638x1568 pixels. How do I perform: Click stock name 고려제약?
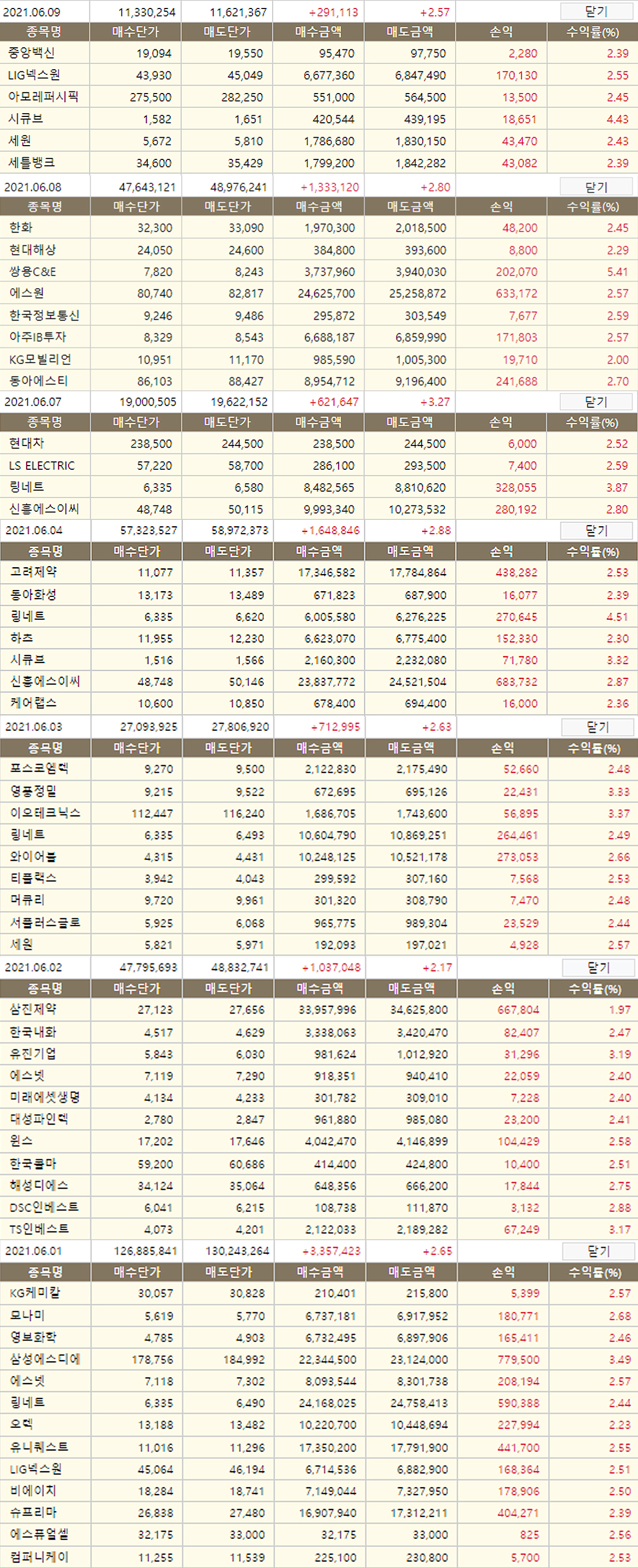tap(33, 572)
